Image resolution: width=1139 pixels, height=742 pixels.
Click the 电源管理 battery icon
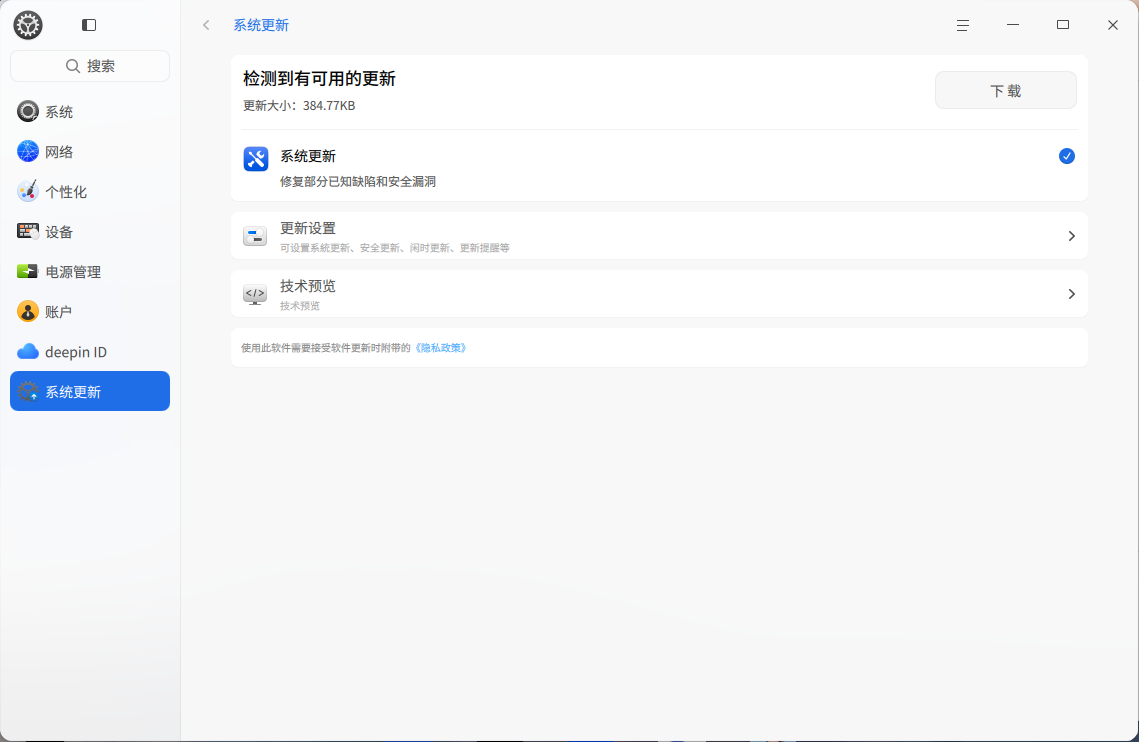(28, 271)
